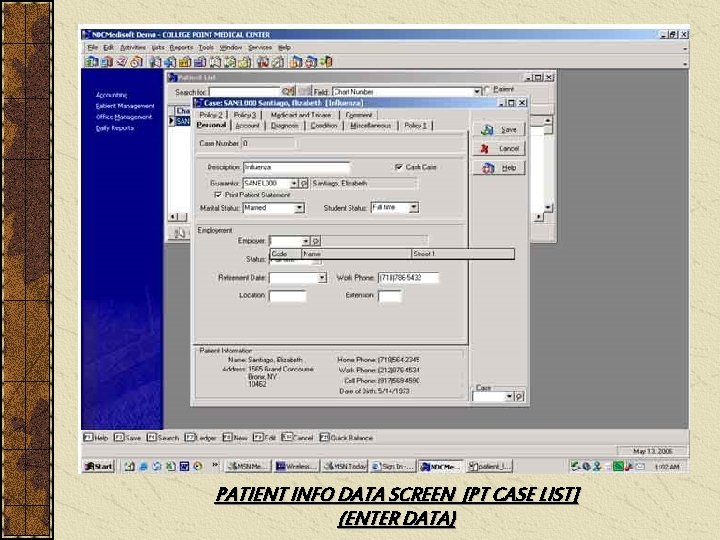Open Patient Management in the sidebar
Viewport: 720px width, 540px height.
click(x=124, y=106)
